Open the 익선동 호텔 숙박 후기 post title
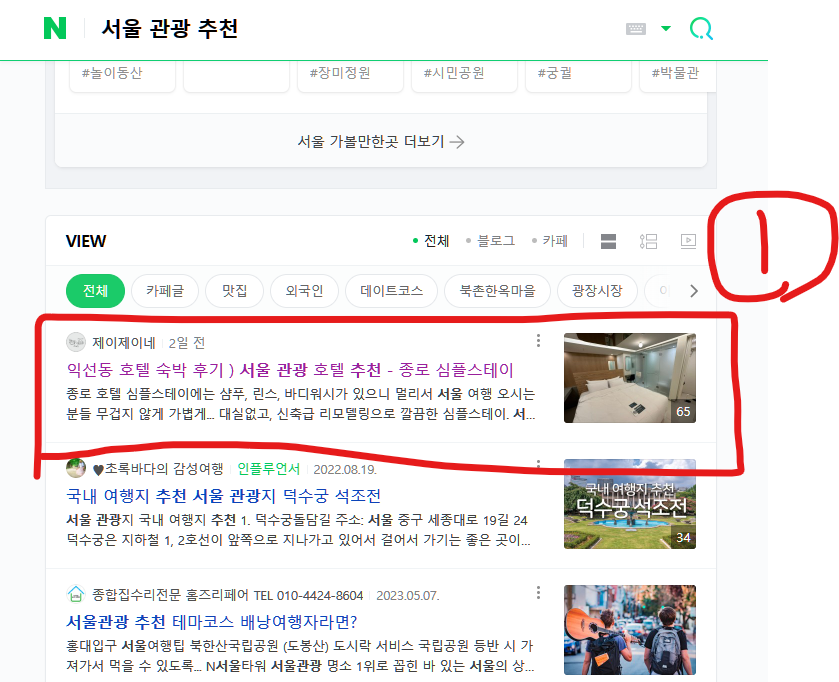 click(290, 370)
